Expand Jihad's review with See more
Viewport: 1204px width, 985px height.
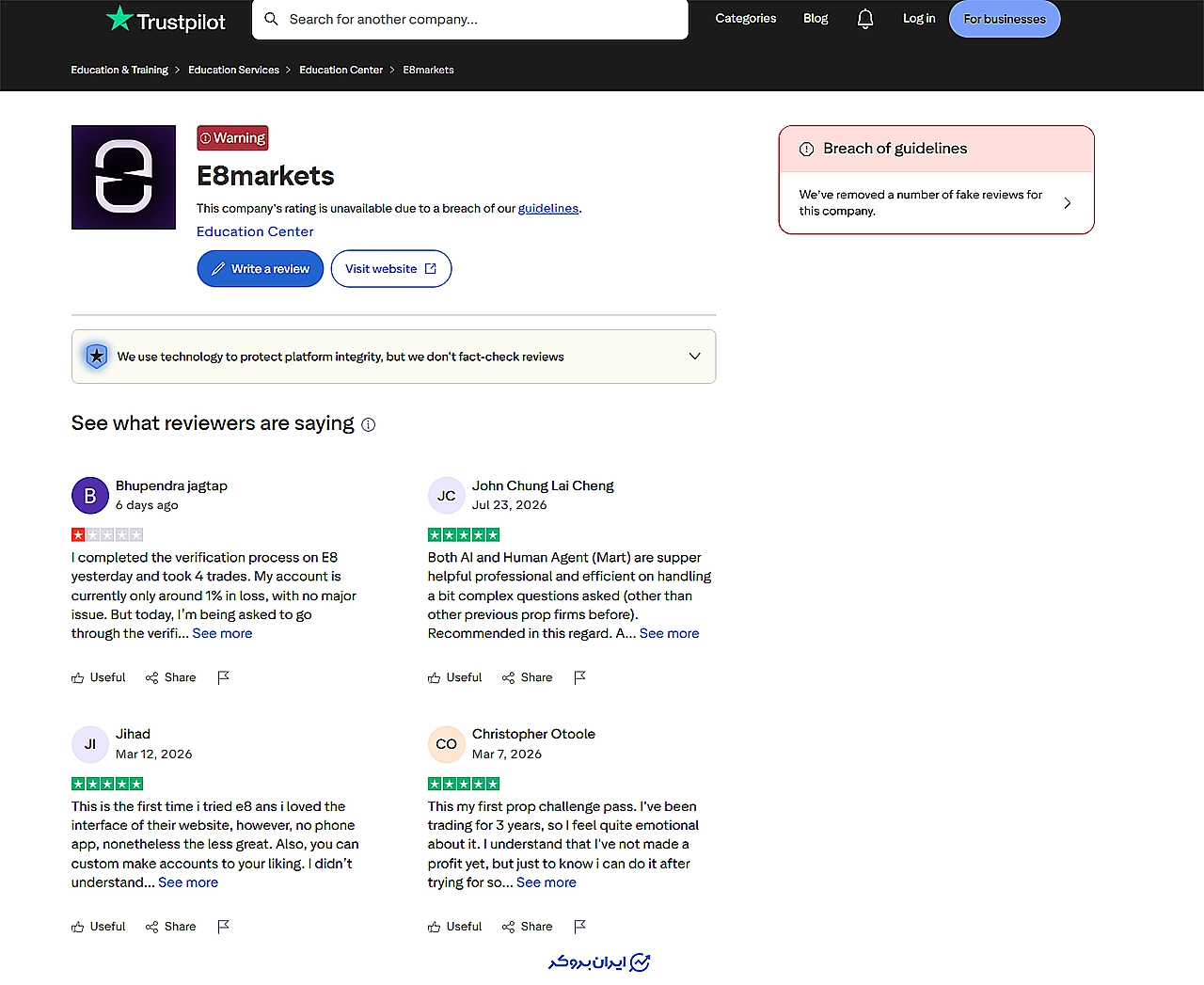(x=188, y=882)
